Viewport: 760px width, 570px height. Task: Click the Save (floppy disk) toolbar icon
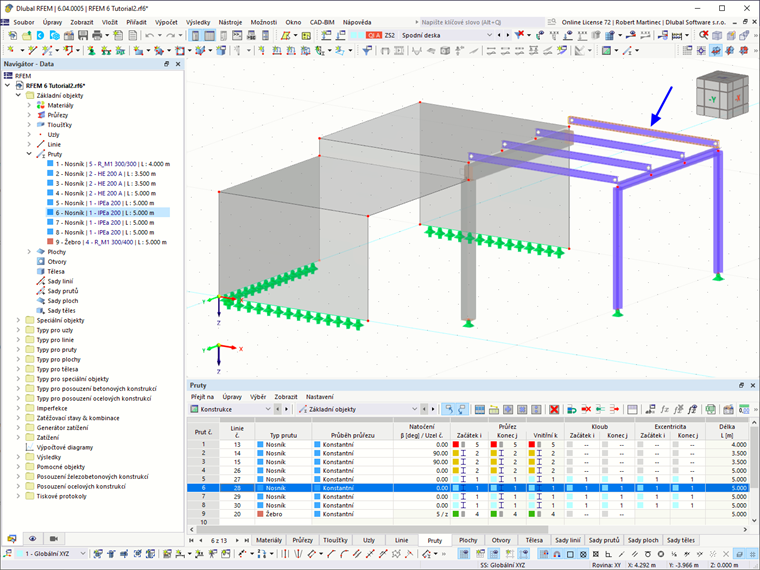click(83, 35)
